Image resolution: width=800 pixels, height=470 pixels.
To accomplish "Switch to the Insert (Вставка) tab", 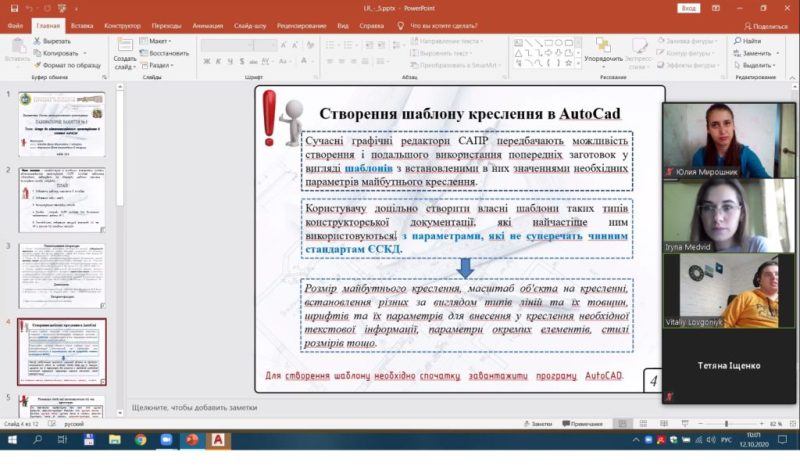I will point(82,26).
